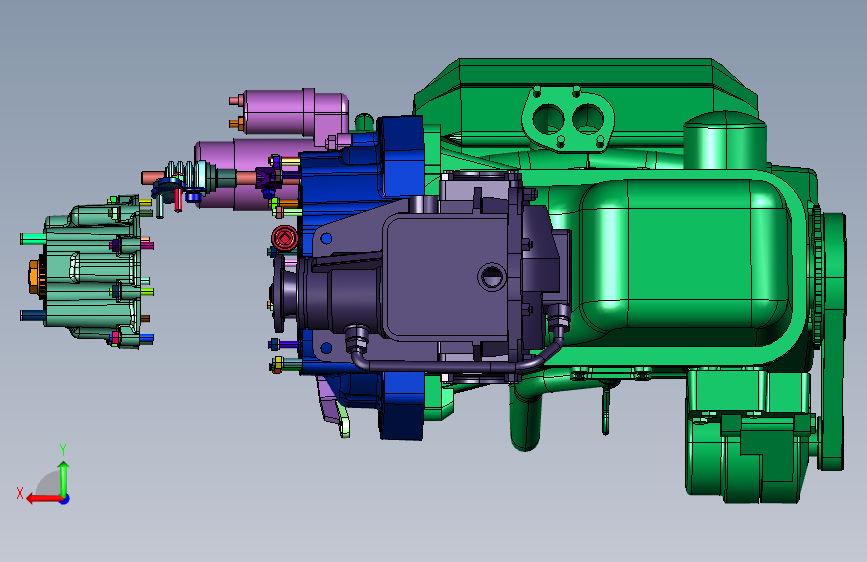Select the teal wheel hub assembly on the left
The height and width of the screenshot is (562, 867).
[x=93, y=272]
